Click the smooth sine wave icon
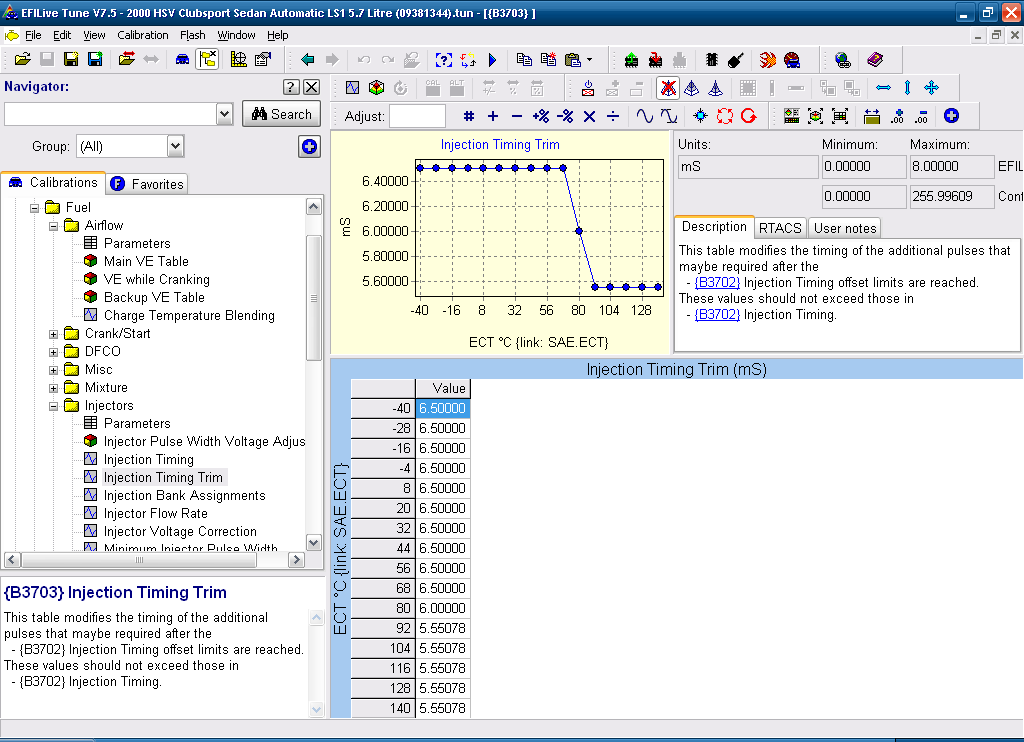The width and height of the screenshot is (1024, 742). [645, 116]
